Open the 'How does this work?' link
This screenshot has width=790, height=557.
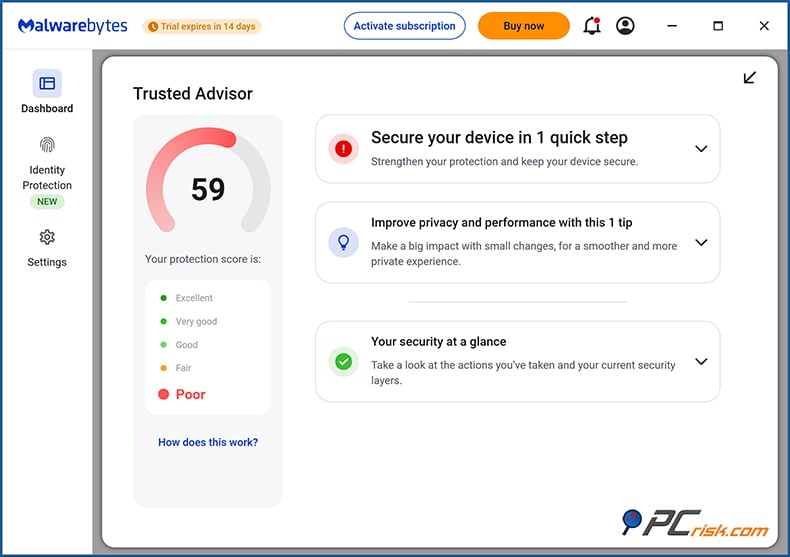pyautogui.click(x=208, y=442)
